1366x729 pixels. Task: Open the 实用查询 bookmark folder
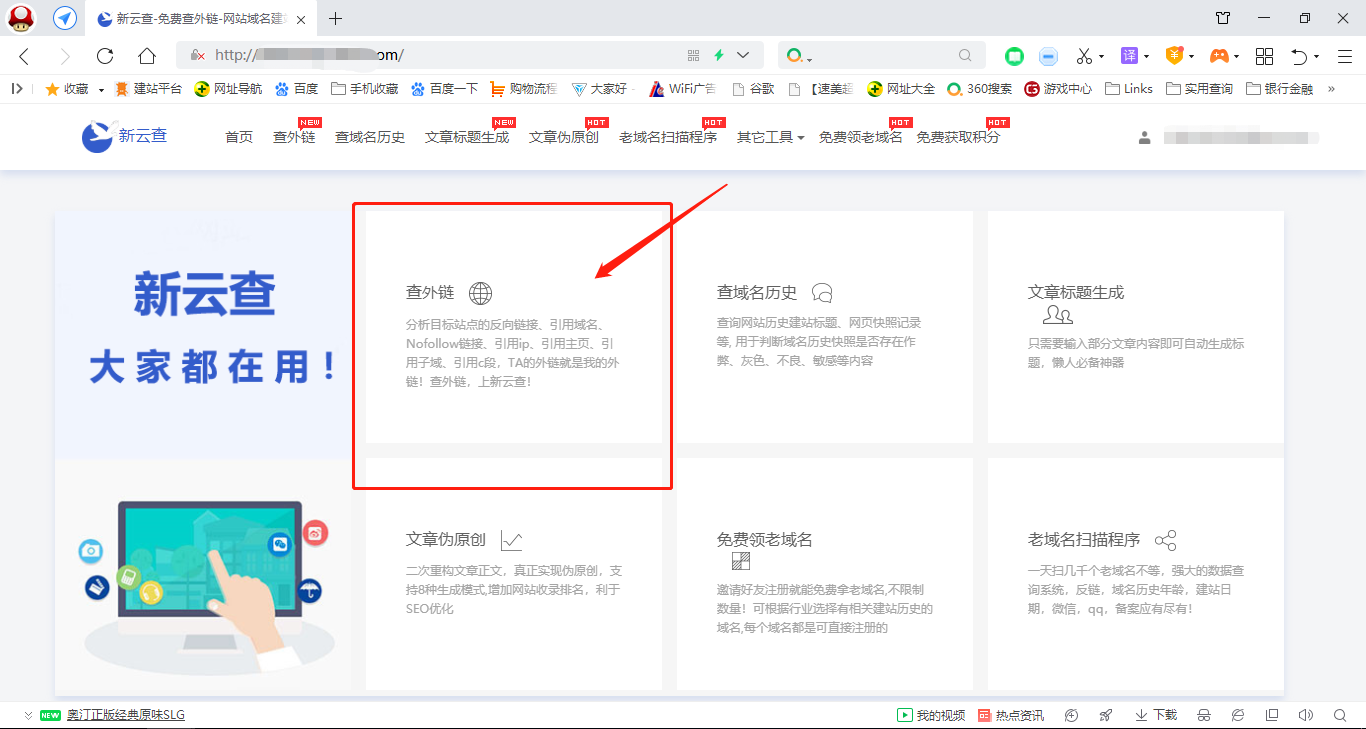click(x=1199, y=89)
